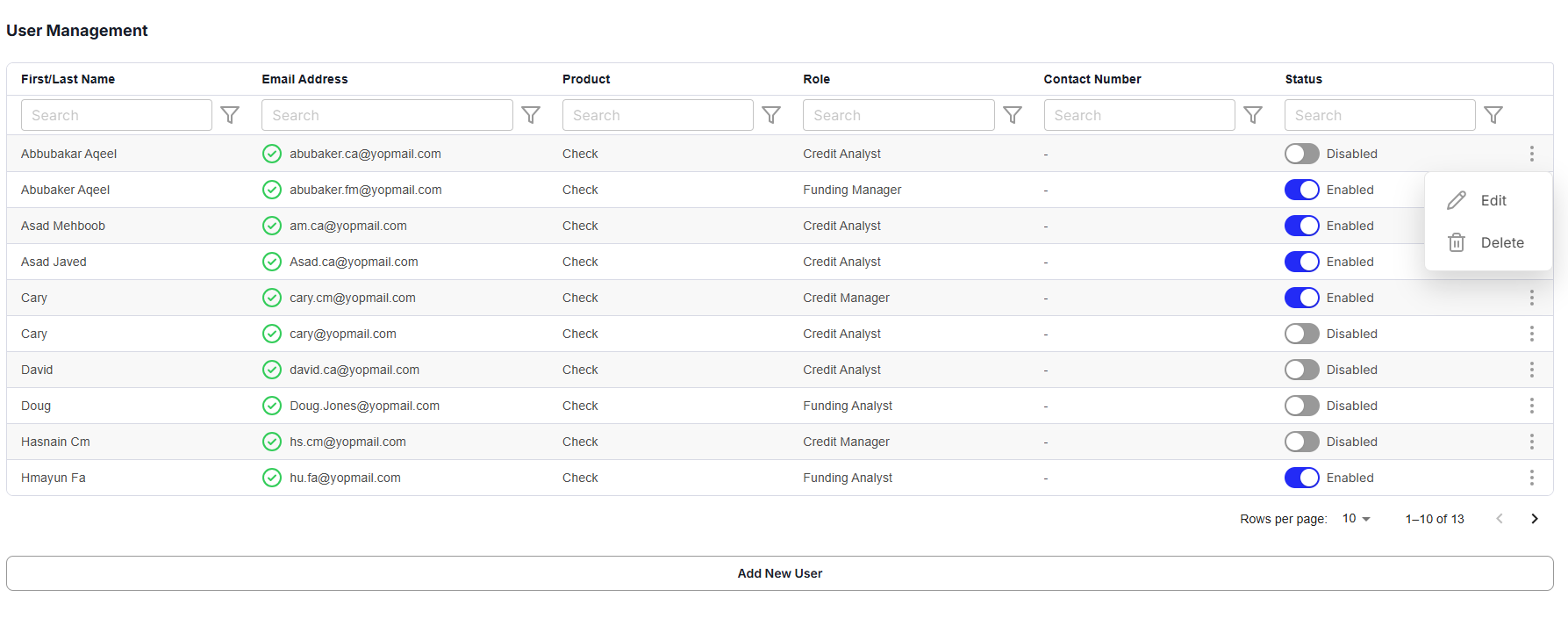The width and height of the screenshot is (1568, 633).
Task: Select the Funding Manager role cell
Action: tap(852, 190)
